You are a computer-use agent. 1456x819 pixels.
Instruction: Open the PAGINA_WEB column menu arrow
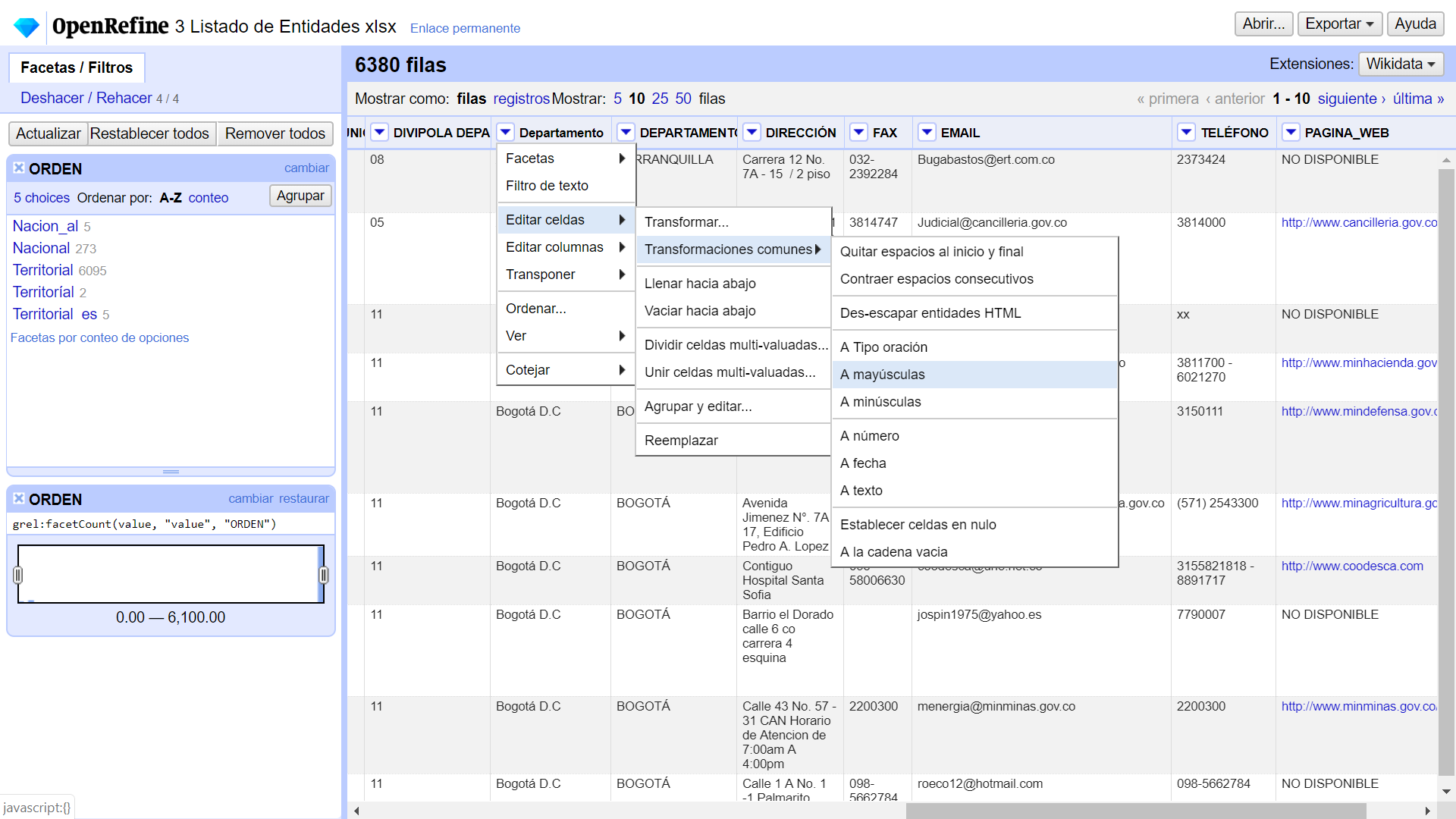click(1291, 133)
